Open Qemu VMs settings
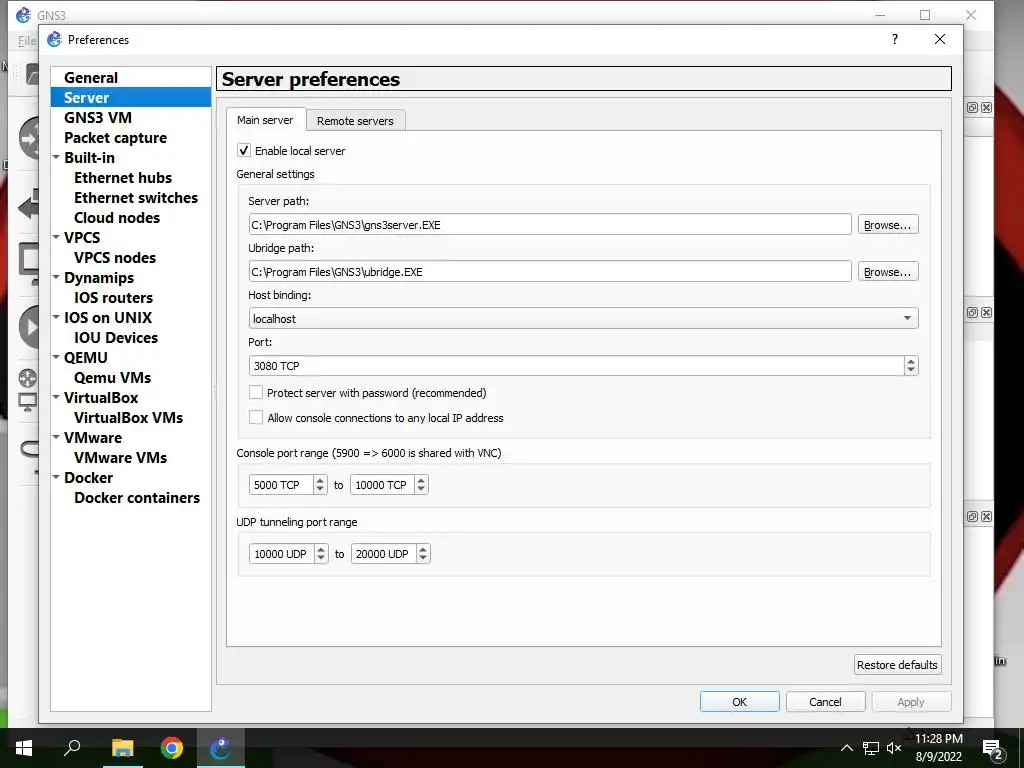The image size is (1024, 768). pyautogui.click(x=112, y=377)
